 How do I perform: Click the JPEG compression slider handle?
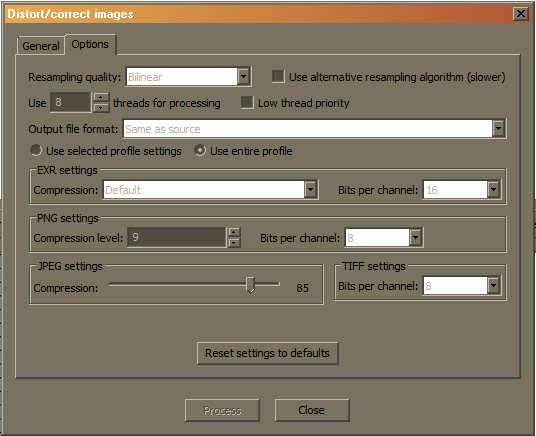251,285
